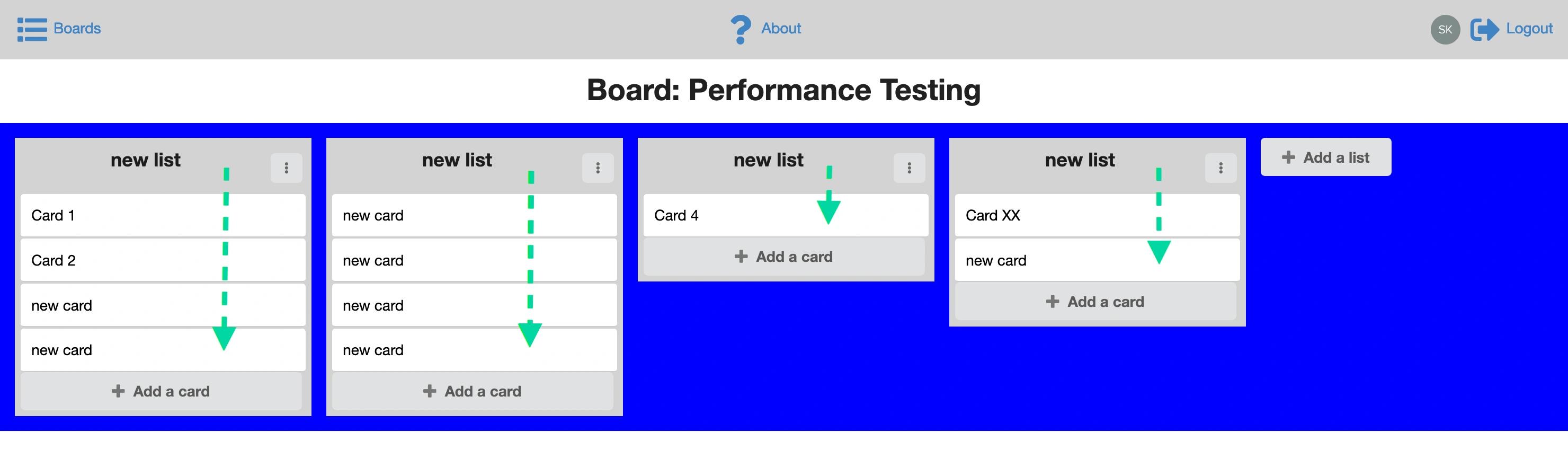Click the question mark About icon
Image resolution: width=1568 pixels, height=458 pixels.
[x=740, y=29]
